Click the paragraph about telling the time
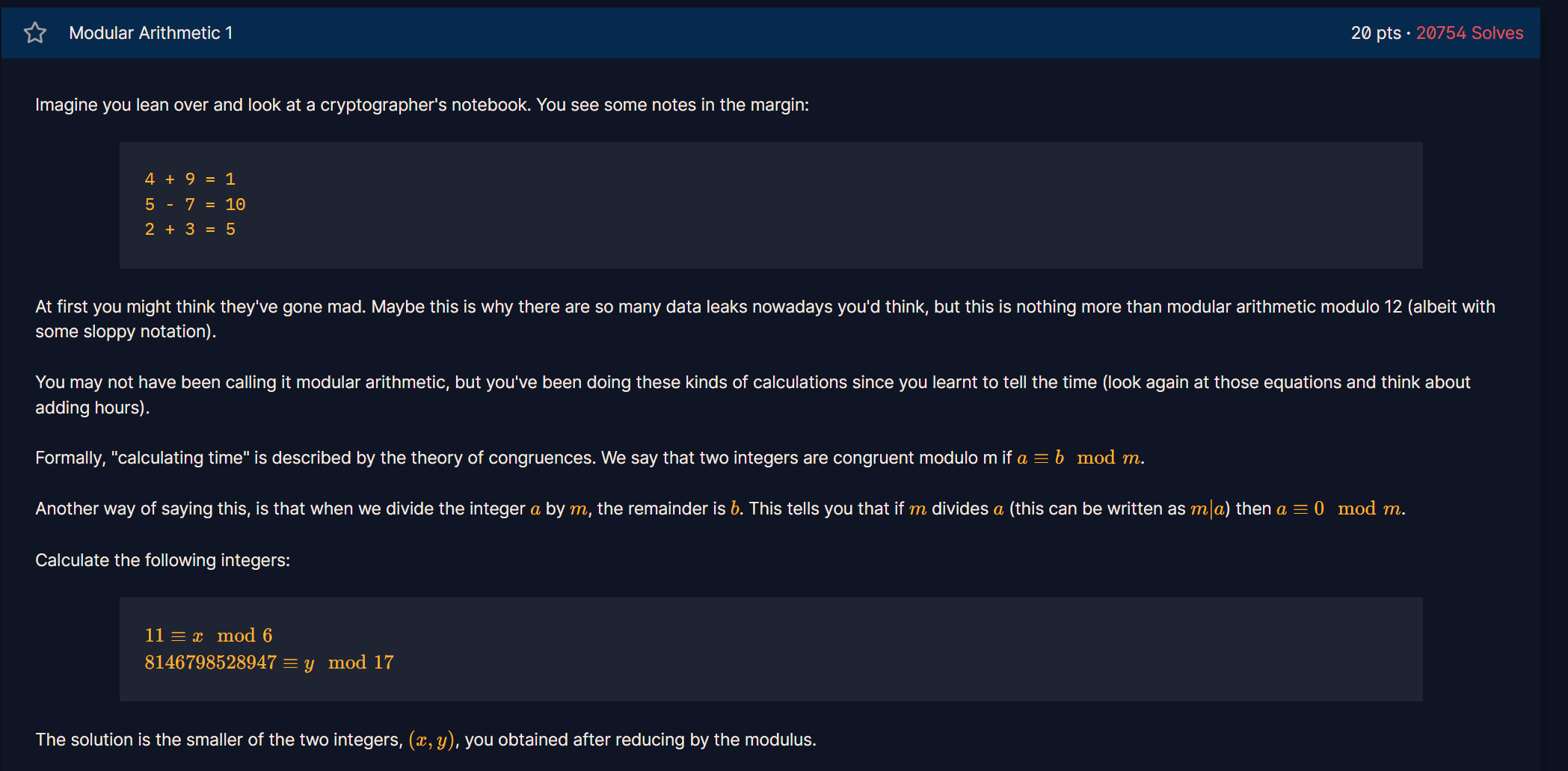 753,395
